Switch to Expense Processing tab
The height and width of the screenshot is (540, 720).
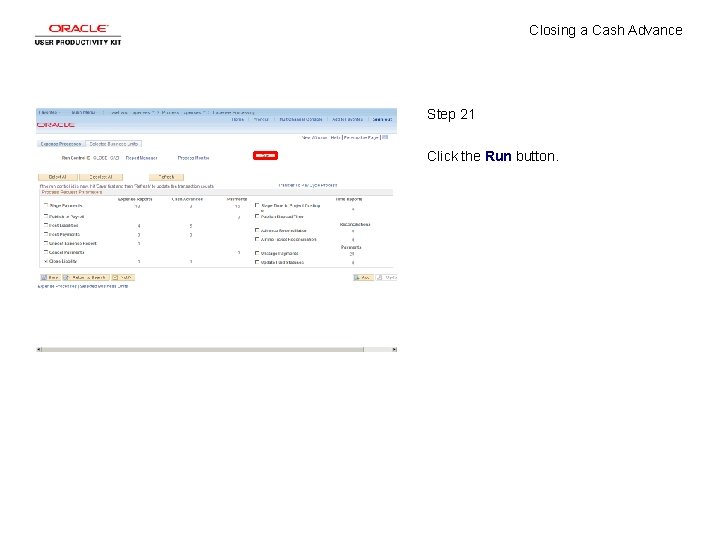tap(61, 144)
